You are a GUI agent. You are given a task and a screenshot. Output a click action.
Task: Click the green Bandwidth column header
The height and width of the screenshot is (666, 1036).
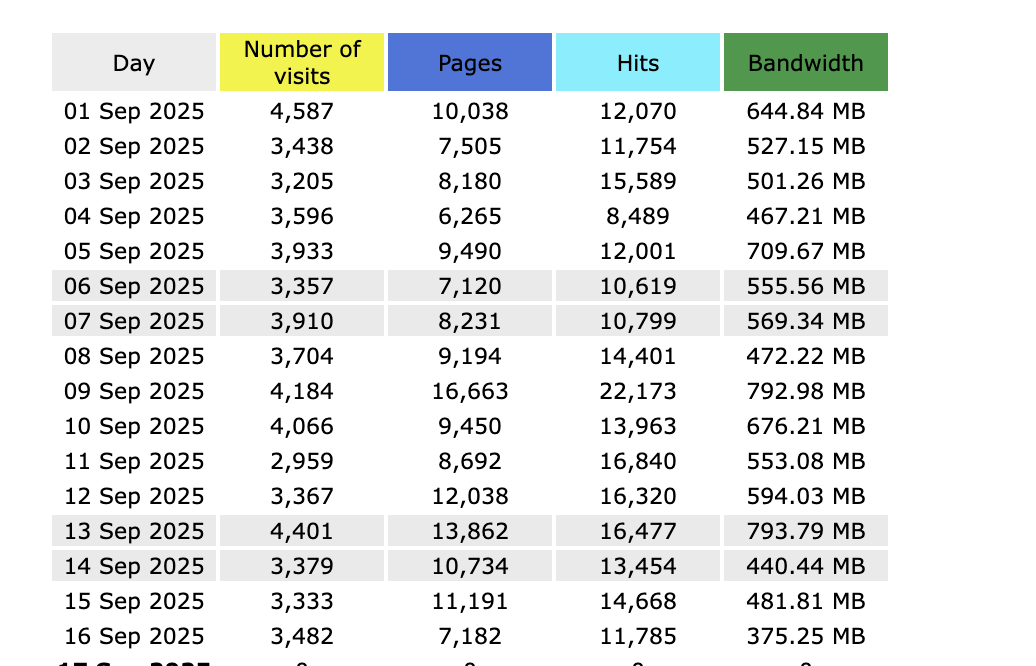tap(806, 63)
